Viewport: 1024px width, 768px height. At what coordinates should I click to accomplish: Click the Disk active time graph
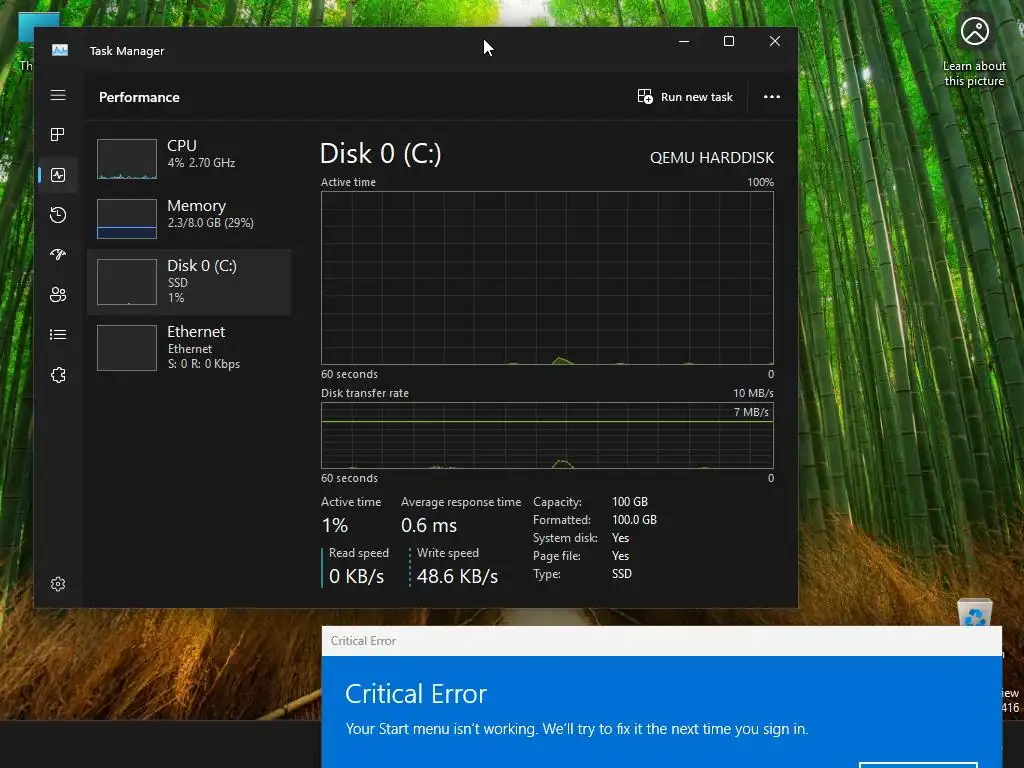[x=547, y=278]
